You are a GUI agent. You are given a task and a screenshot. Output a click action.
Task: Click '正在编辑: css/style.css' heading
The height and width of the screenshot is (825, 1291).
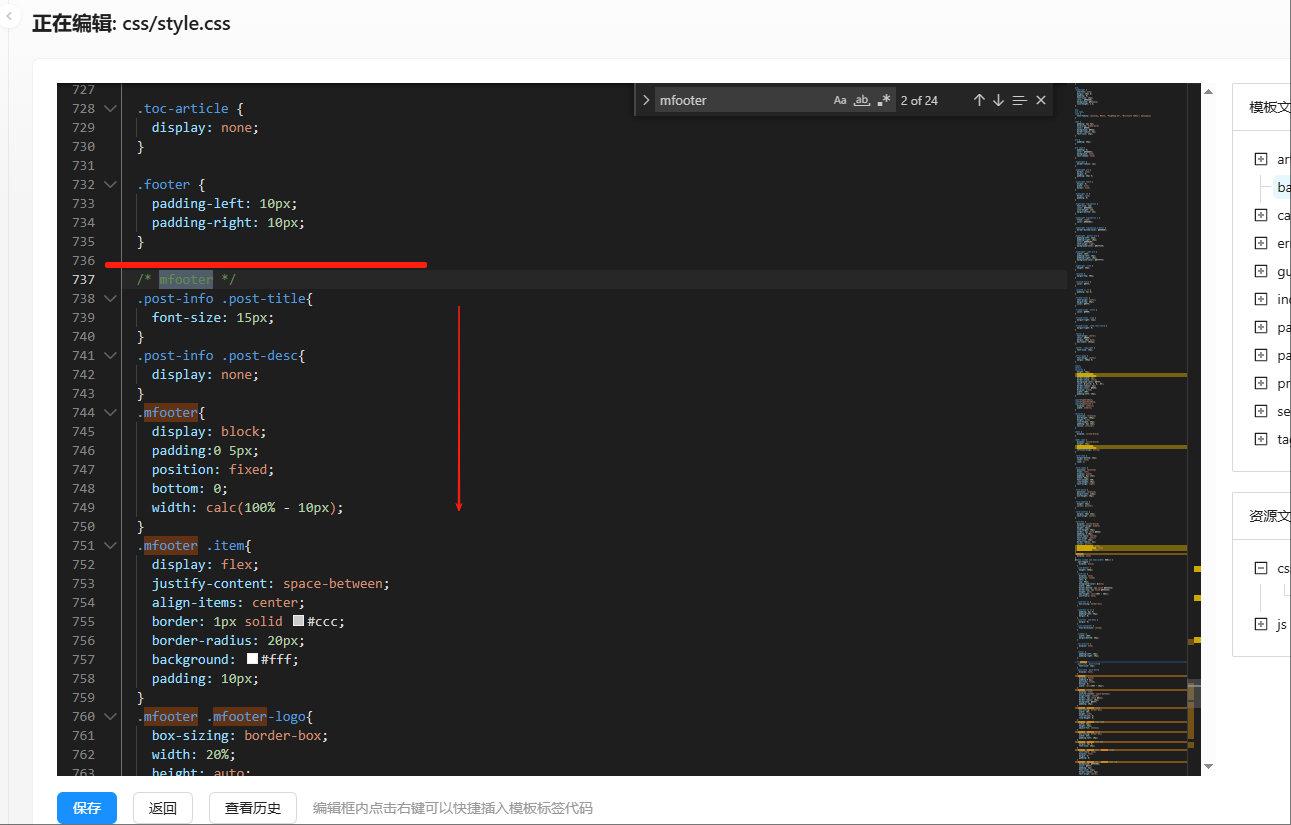click(131, 23)
